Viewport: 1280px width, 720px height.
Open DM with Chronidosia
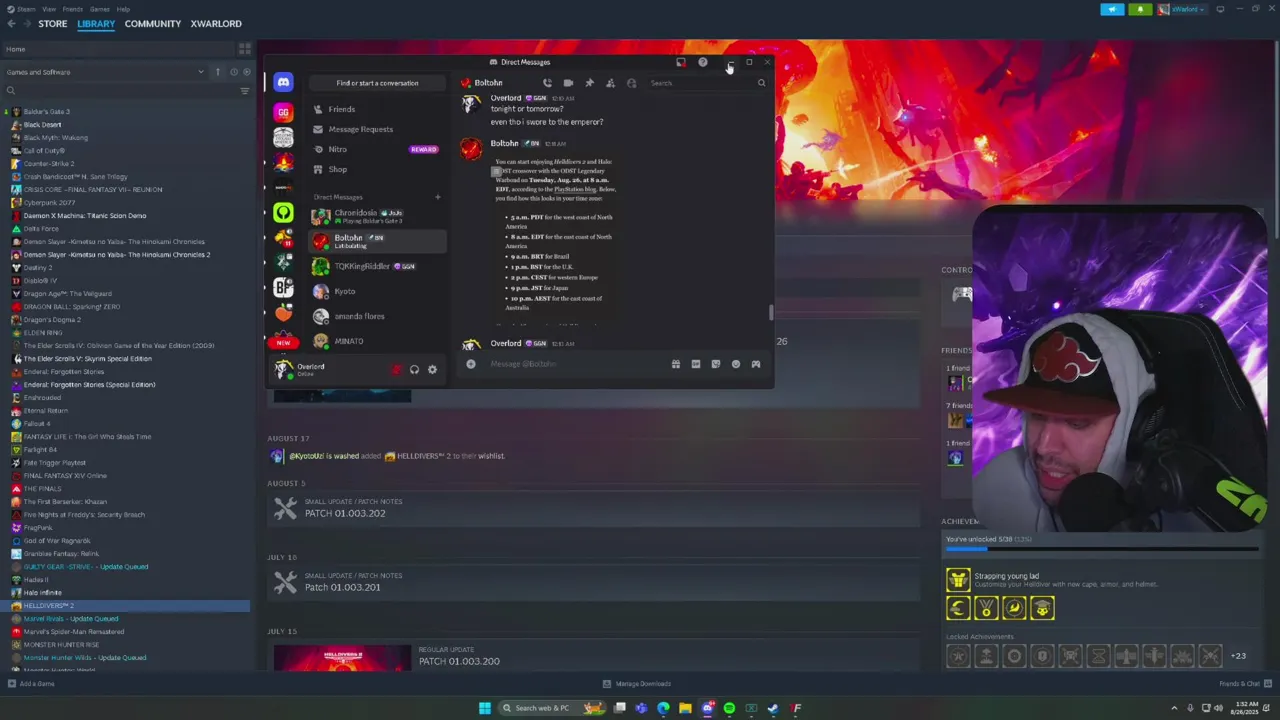(x=375, y=216)
